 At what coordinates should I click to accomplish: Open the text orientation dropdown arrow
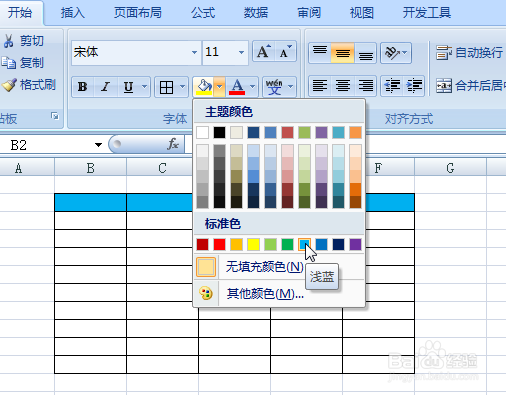tap(405, 53)
